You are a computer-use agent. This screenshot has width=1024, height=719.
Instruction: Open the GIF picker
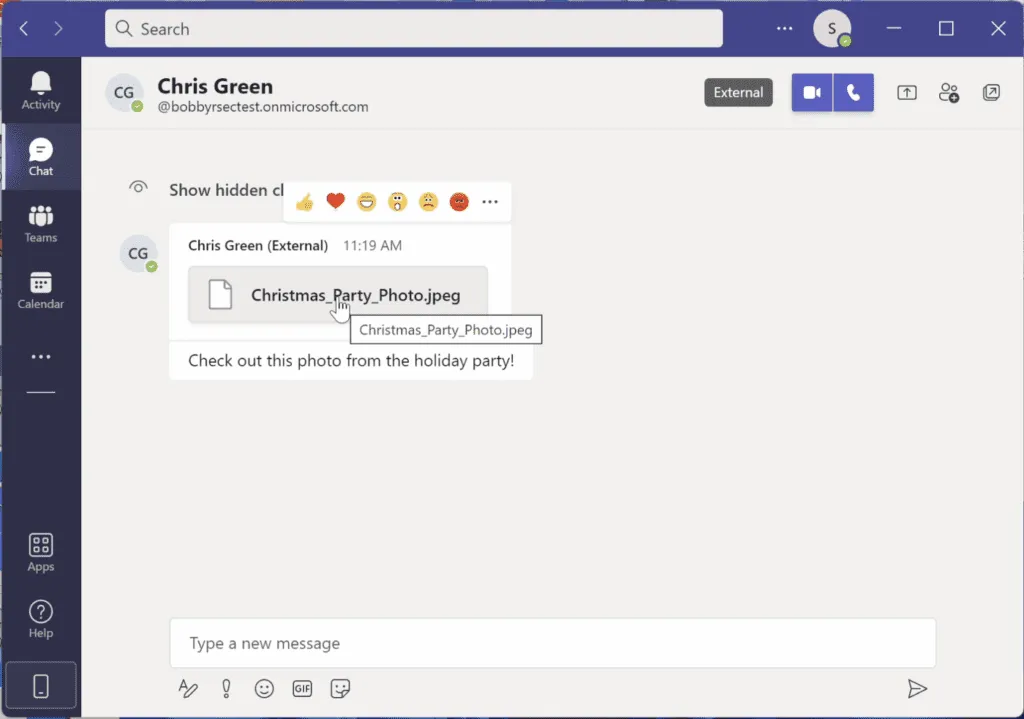pos(302,688)
